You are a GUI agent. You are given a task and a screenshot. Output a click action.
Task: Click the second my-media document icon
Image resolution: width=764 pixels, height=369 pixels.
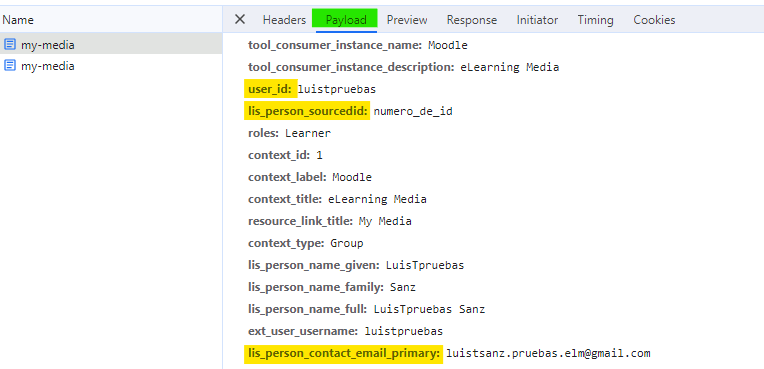10,65
